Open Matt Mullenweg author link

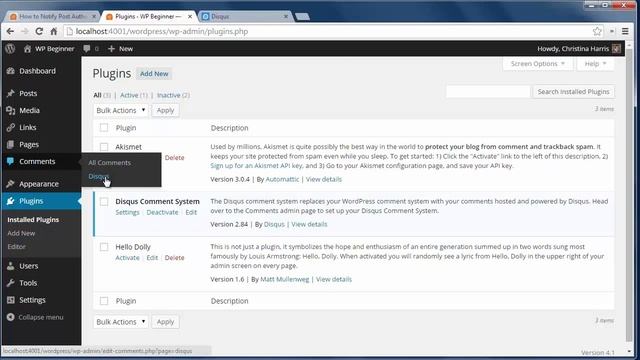coord(284,279)
